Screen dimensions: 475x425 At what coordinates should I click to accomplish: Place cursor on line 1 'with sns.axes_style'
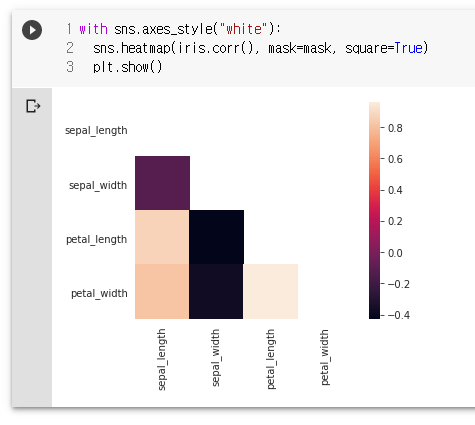click(180, 29)
